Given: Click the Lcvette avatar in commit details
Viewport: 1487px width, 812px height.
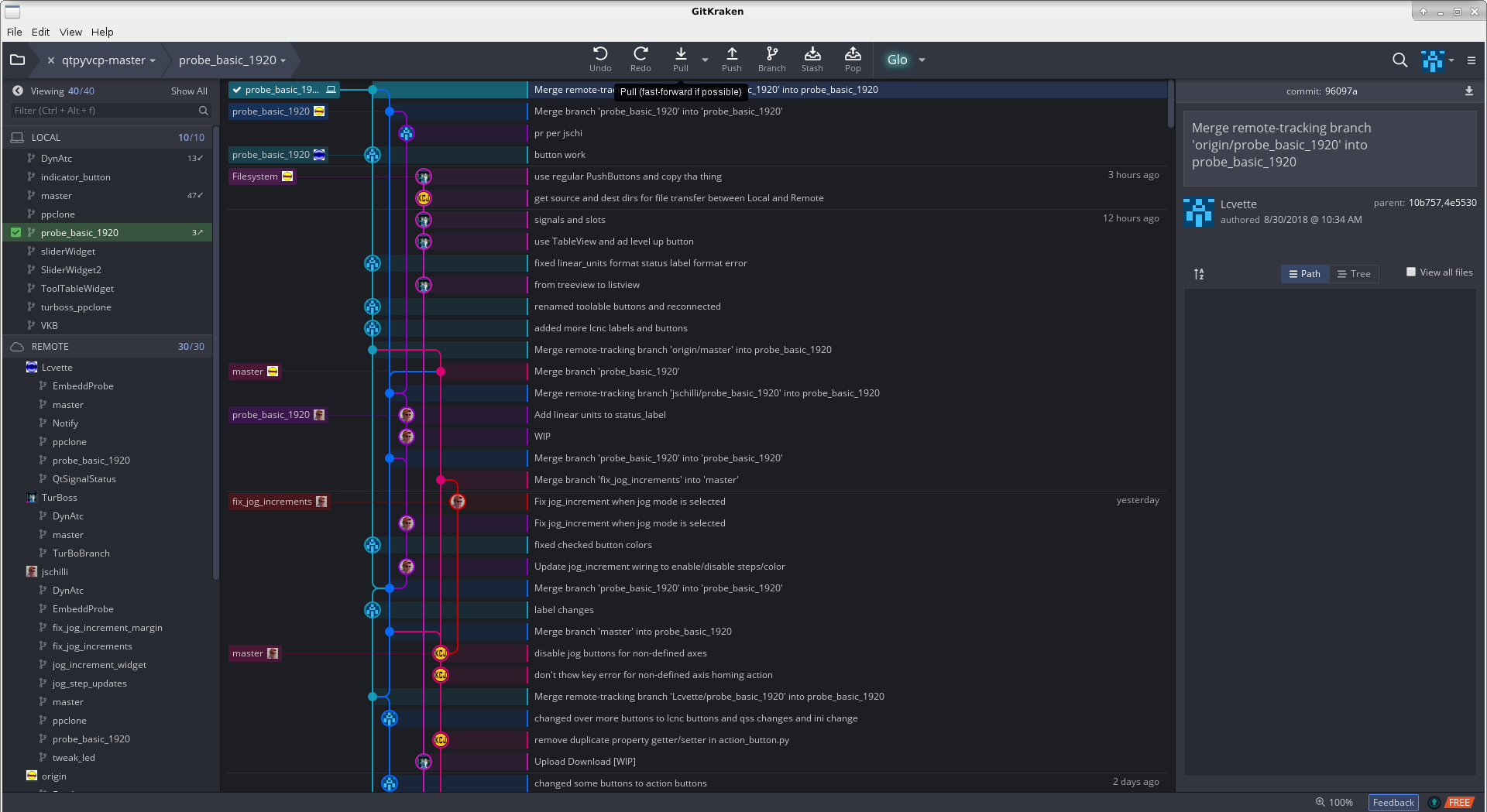Looking at the screenshot, I should [x=1198, y=212].
